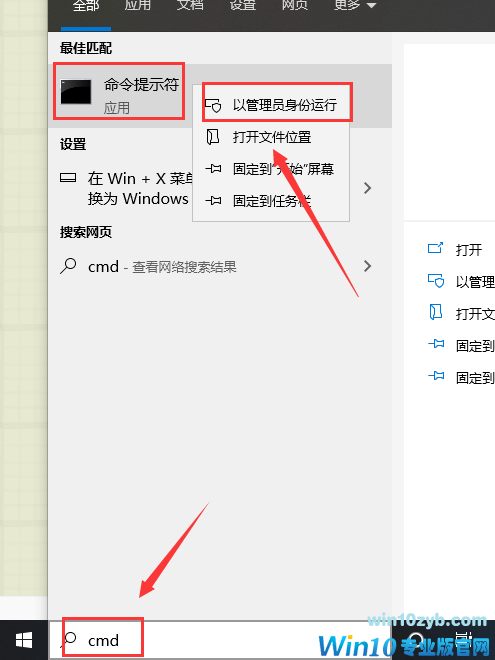Expand the Win + X settings result chevron
Screen dimensions: 495x660
[367, 188]
